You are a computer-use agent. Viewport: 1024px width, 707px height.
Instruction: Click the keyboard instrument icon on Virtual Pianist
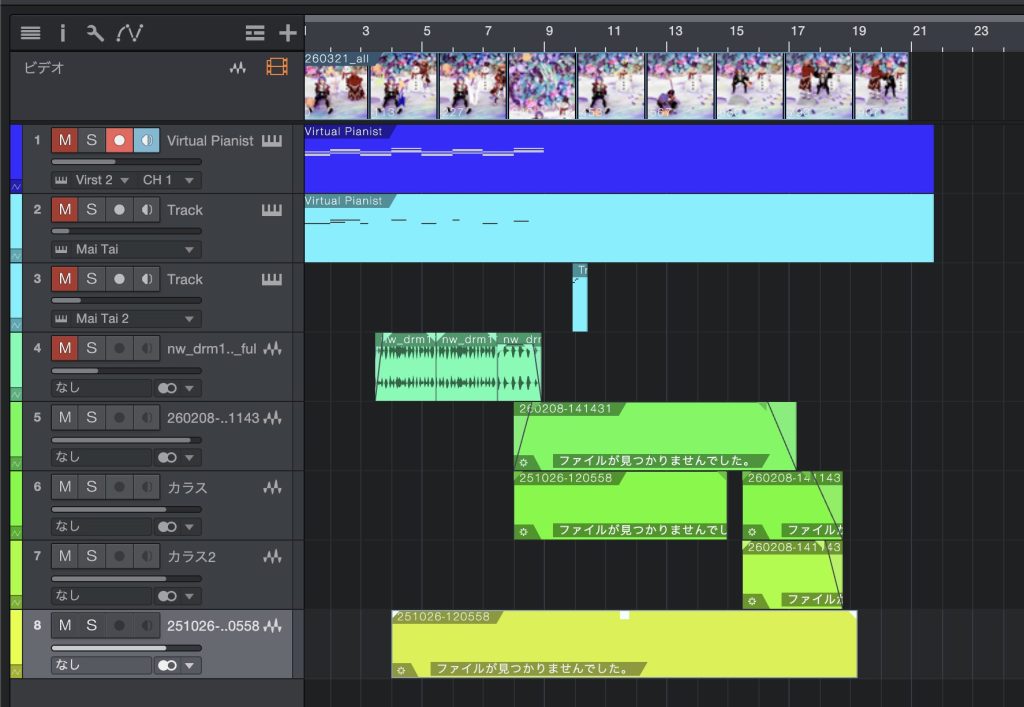pyautogui.click(x=272, y=141)
